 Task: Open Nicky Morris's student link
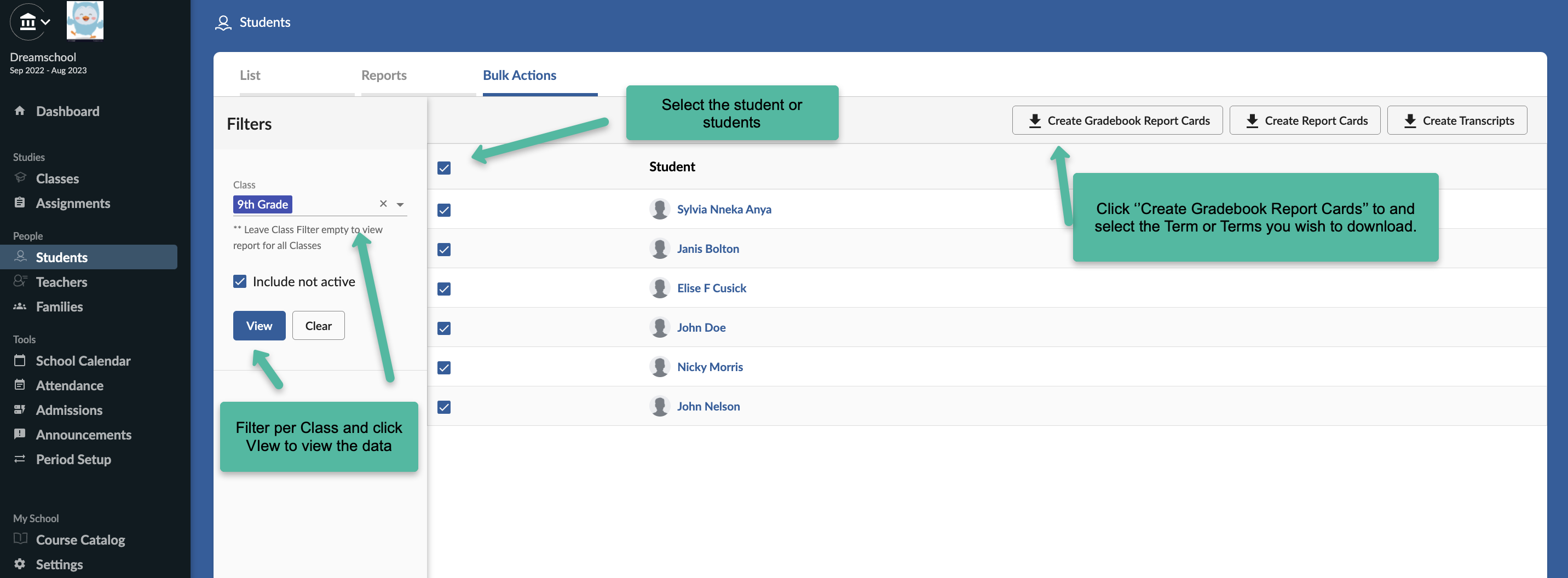710,367
